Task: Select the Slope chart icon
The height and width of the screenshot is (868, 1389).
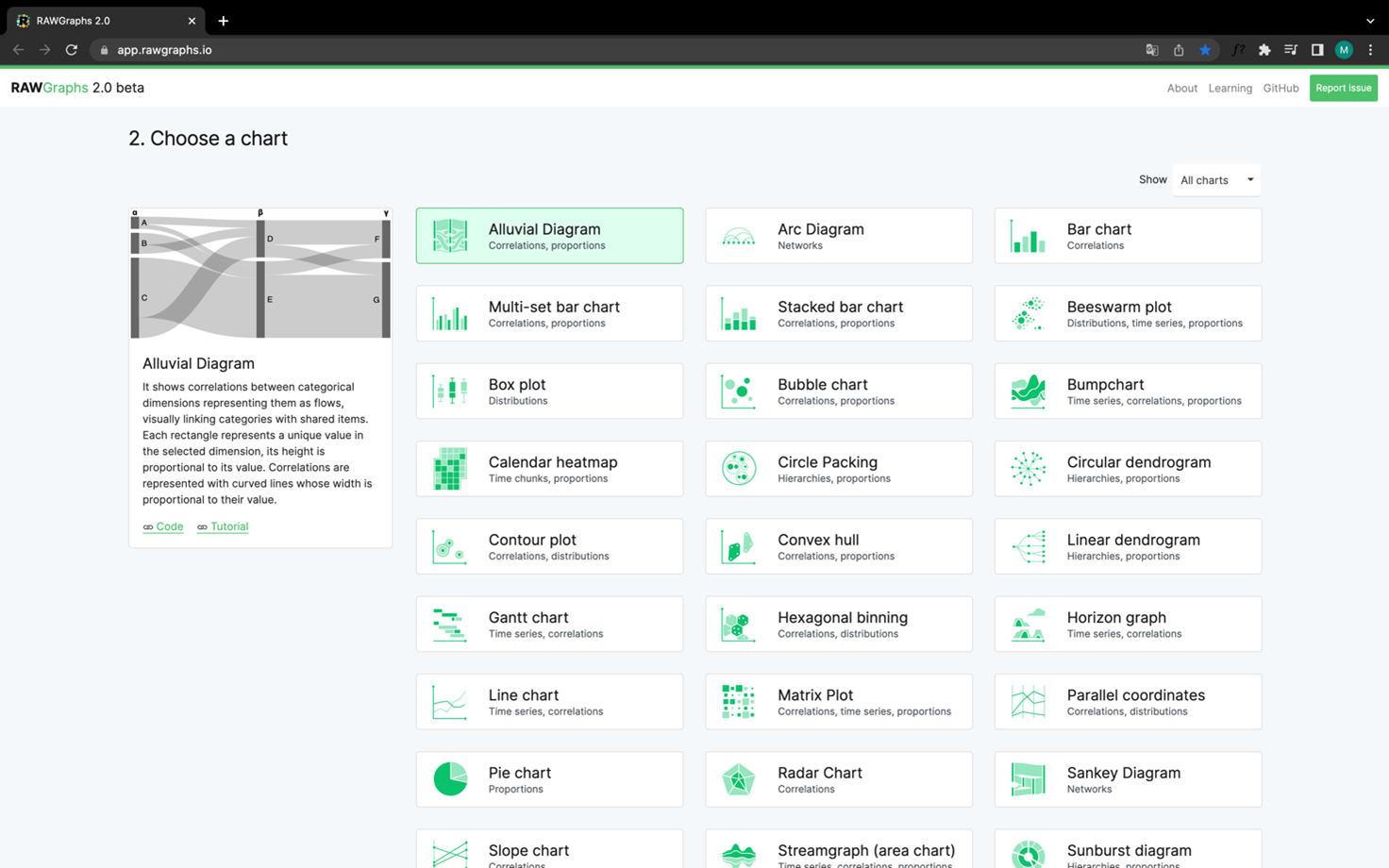Action: coord(450,854)
